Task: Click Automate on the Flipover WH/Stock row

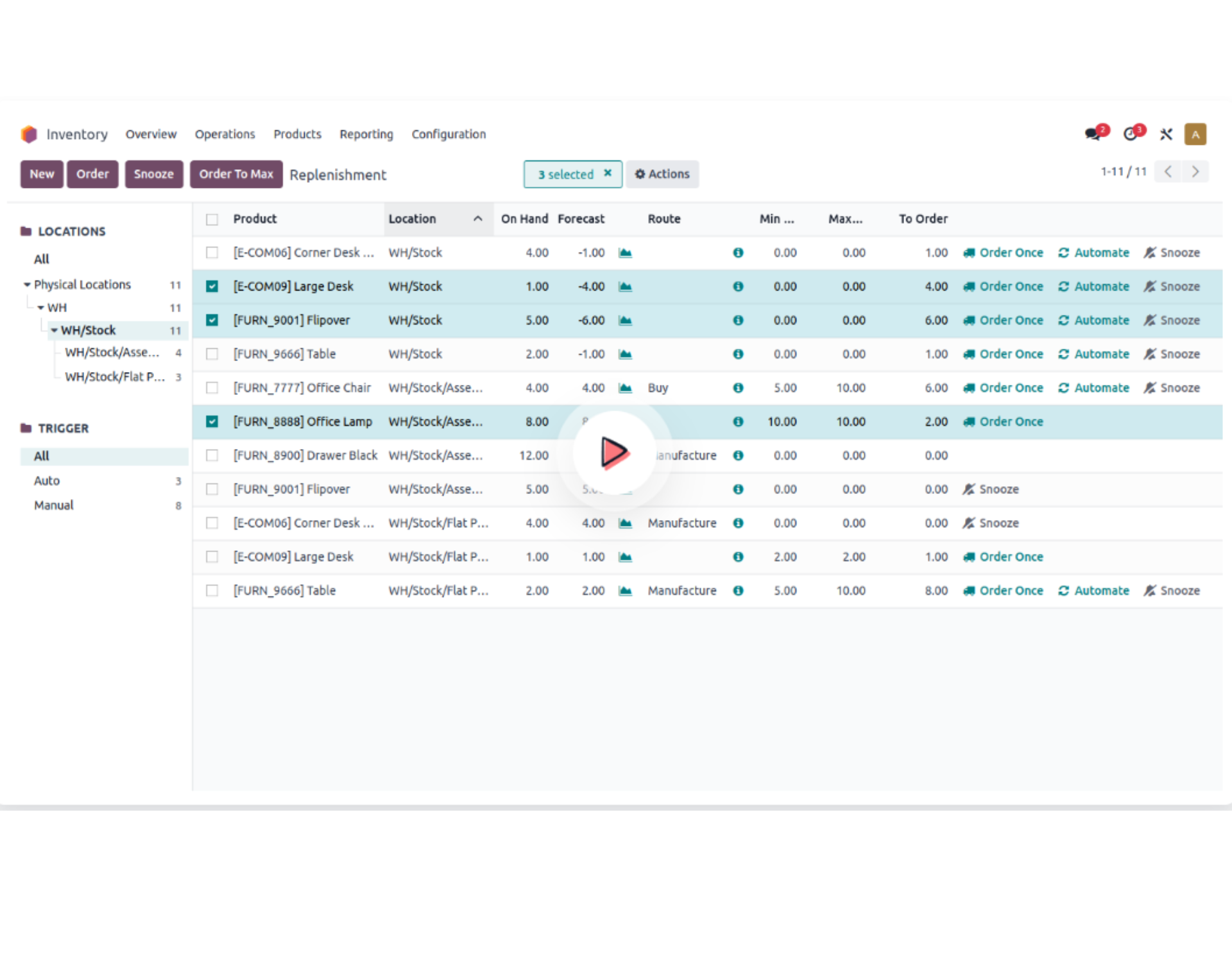Action: tap(1093, 321)
